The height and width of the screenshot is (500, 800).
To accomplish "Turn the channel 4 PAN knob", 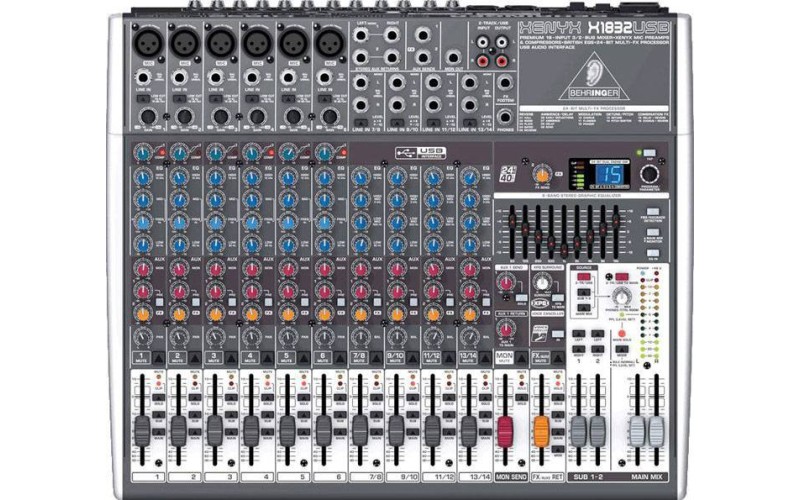I will [x=252, y=337].
